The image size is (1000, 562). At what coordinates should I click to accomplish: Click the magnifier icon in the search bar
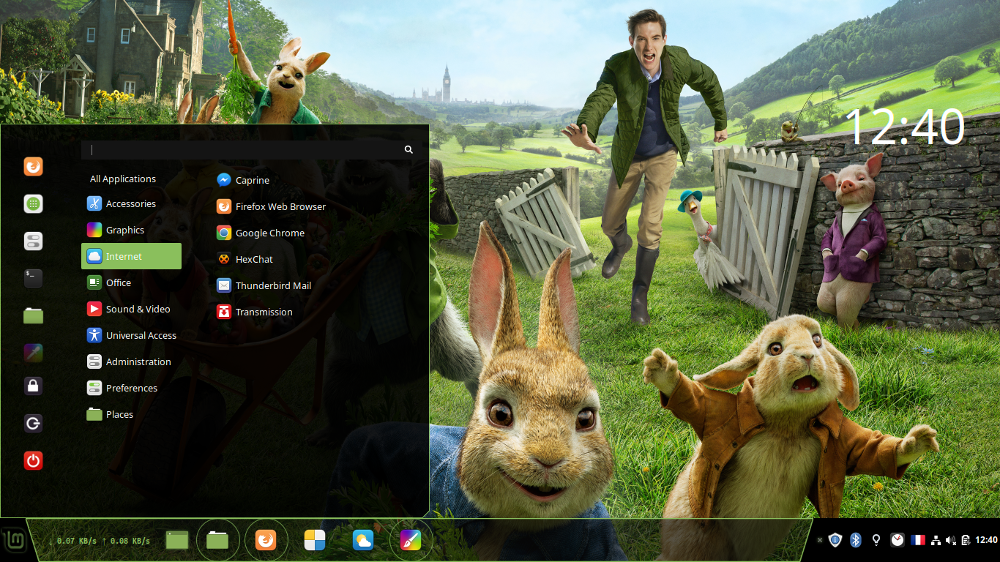408,149
